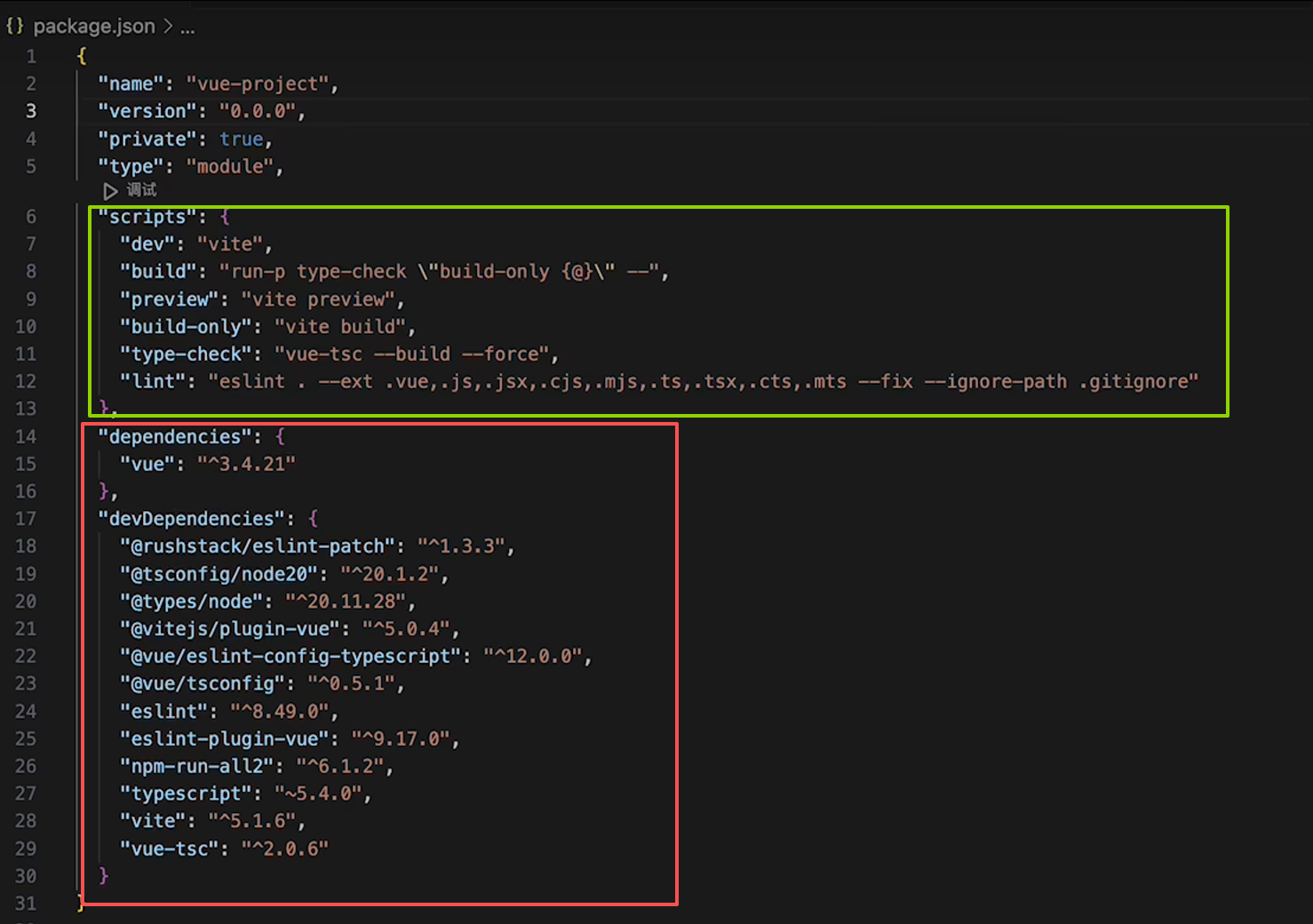Click the "vue-tsc" key on line 29
This screenshot has height=924, width=1313.
(x=169, y=848)
